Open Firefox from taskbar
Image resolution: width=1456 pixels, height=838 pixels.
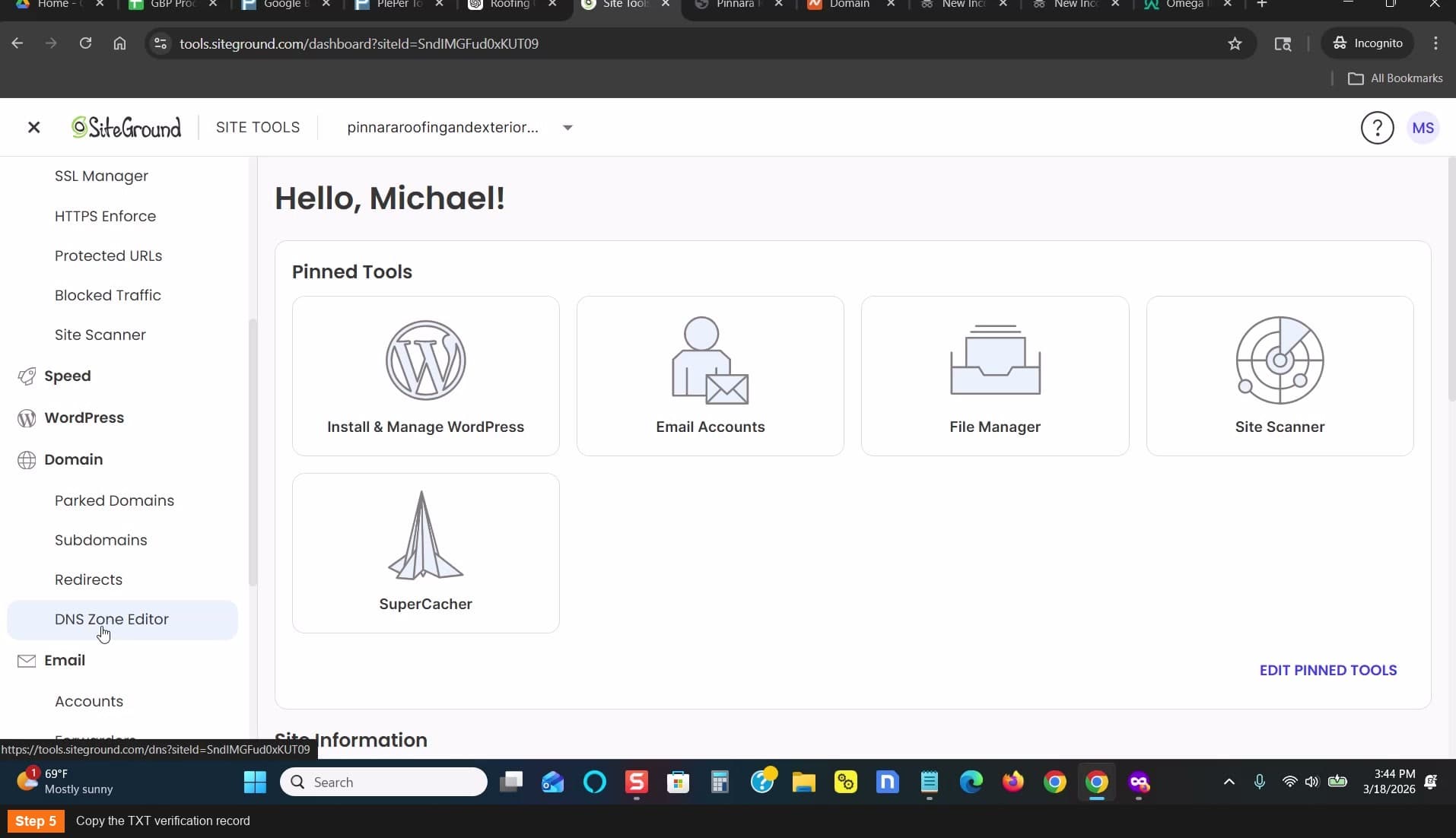coord(1013,782)
